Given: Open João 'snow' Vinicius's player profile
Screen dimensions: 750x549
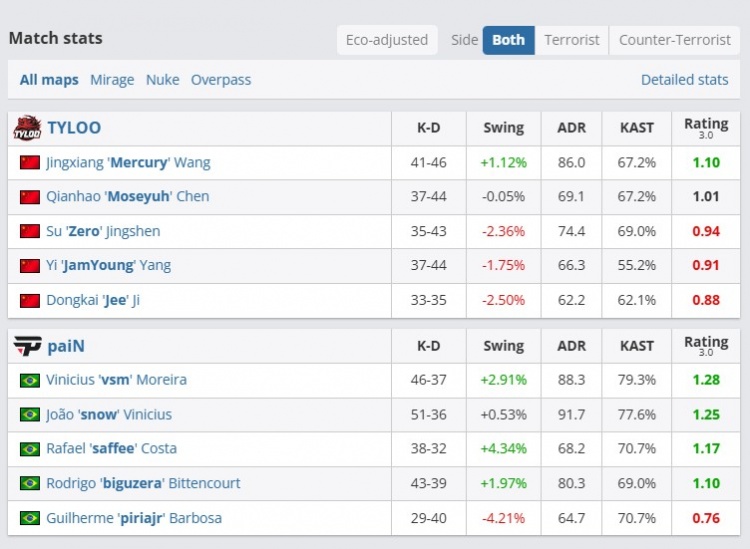Looking at the screenshot, I should (x=109, y=415).
